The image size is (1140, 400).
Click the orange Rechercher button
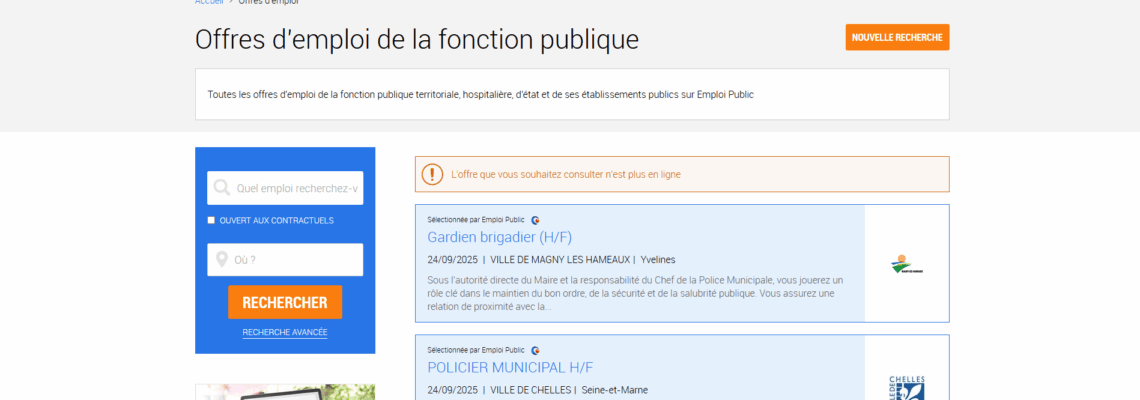(x=284, y=302)
